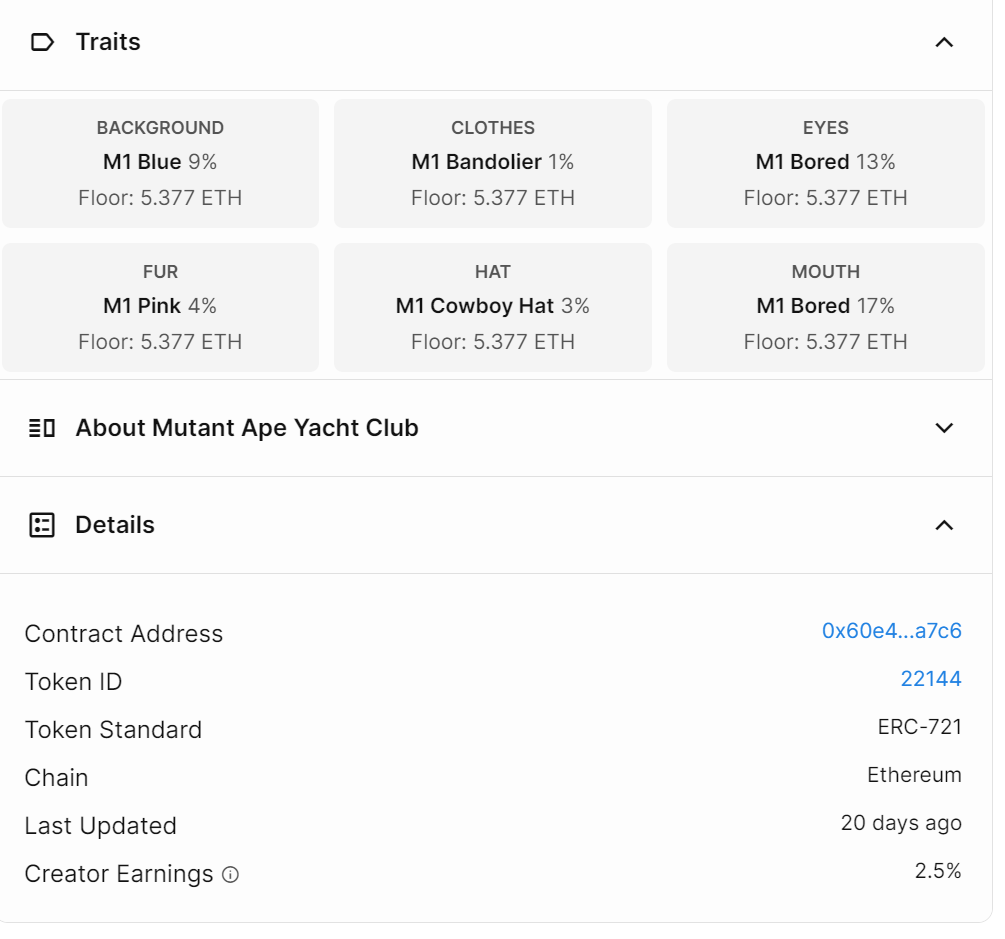Click the About Mutant Ape Yacht Club heading

[247, 428]
